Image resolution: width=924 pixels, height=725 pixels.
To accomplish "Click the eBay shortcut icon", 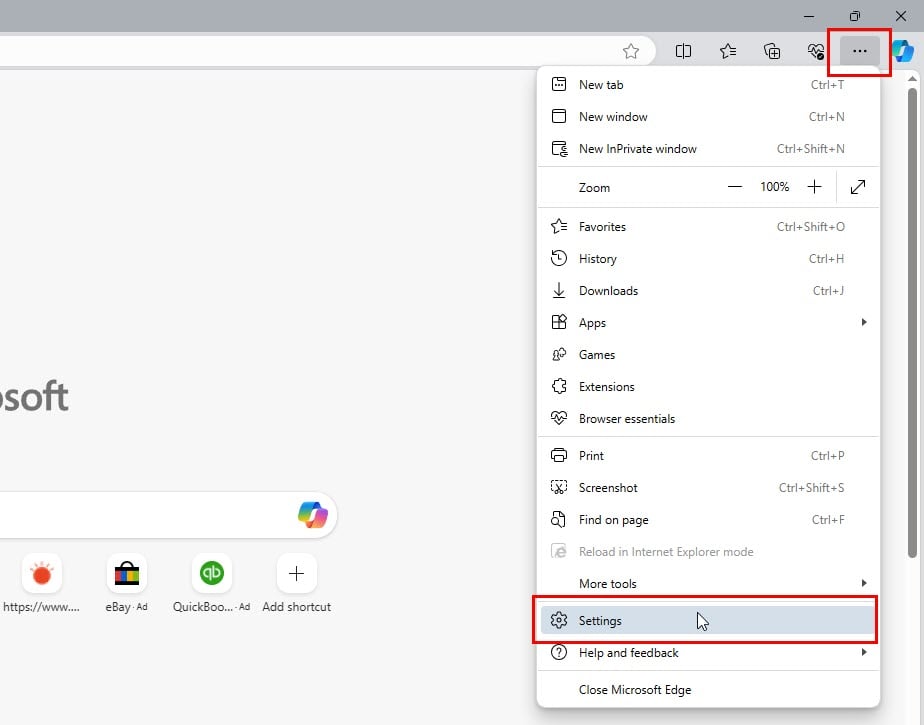I will pos(126,574).
